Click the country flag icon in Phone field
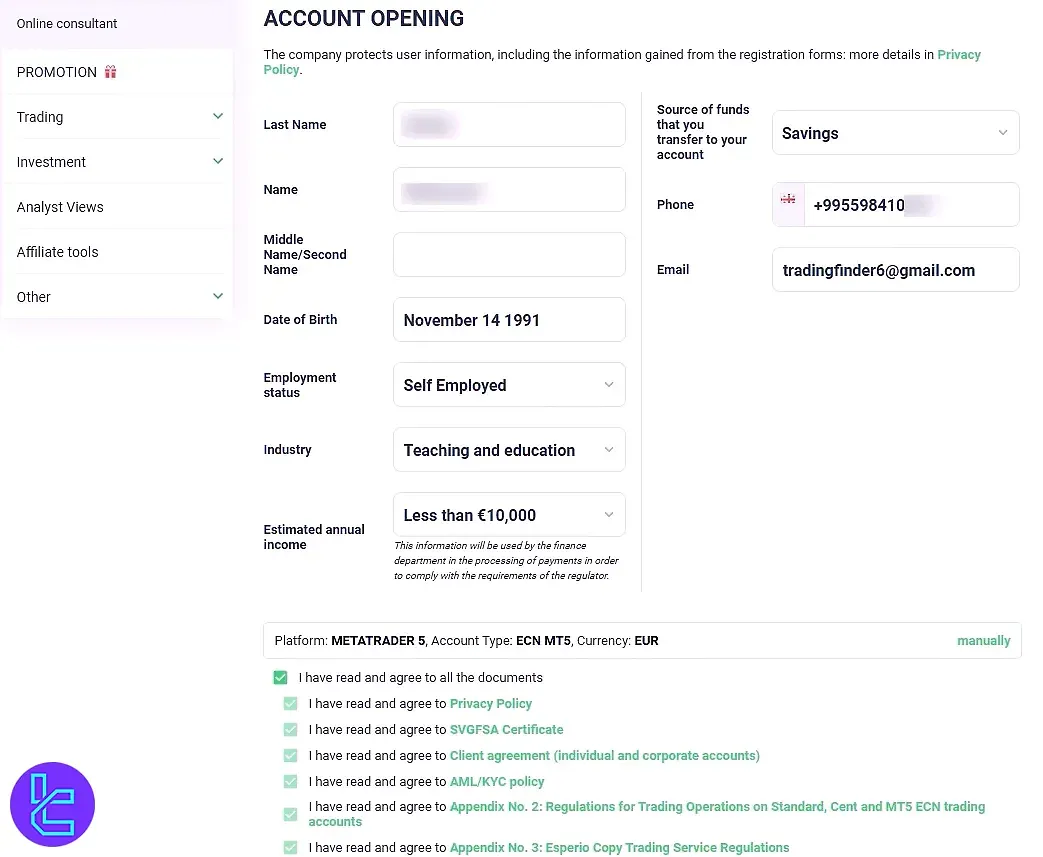This screenshot has height=857, width=1043. (x=788, y=200)
